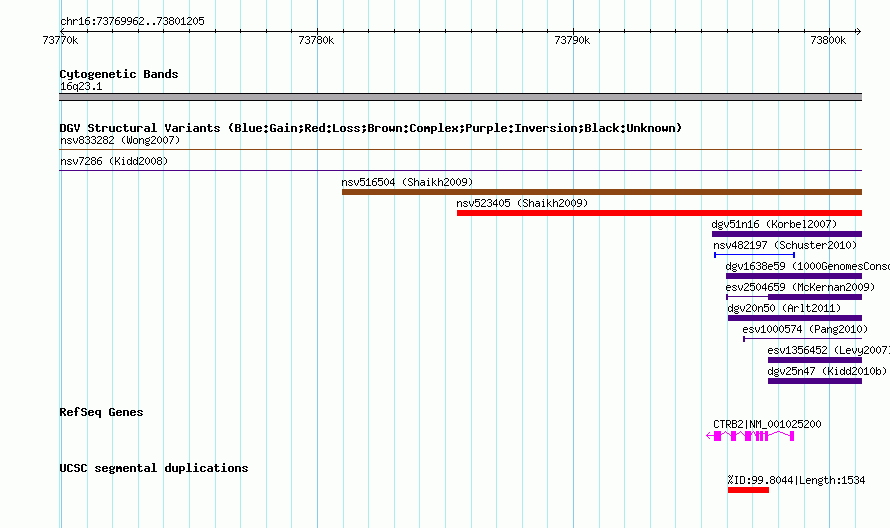Click the 73780k ruler position

(x=316, y=40)
